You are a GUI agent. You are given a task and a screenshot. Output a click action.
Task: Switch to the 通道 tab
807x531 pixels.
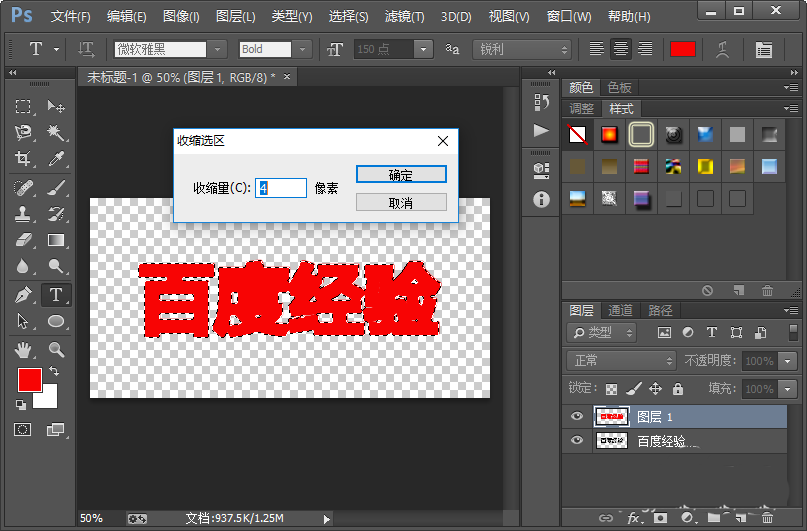coord(620,310)
